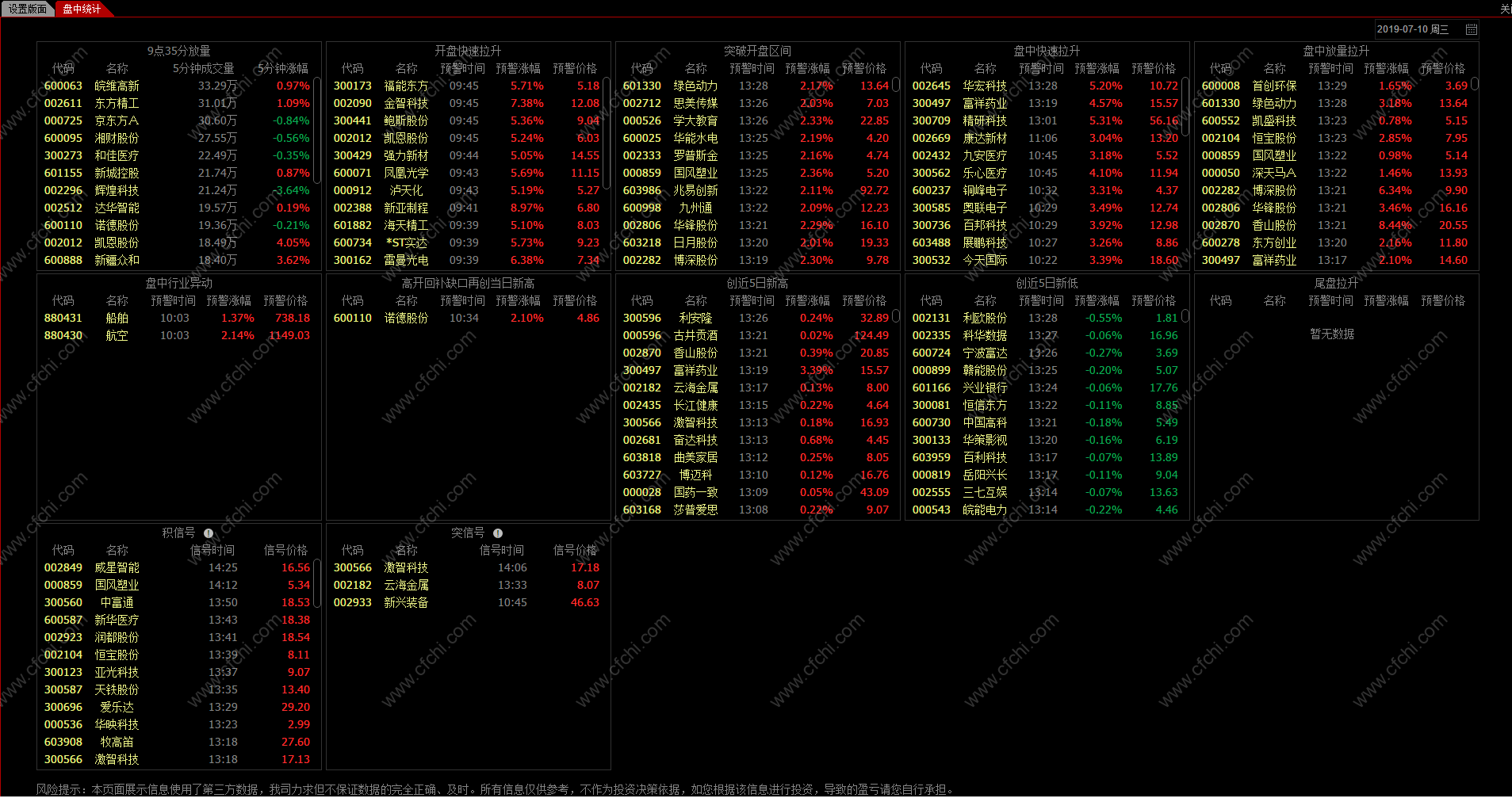Viewport: 1512px width, 798px height.
Task: Click the 尾盘拉升 panel title
Action: click(1336, 283)
